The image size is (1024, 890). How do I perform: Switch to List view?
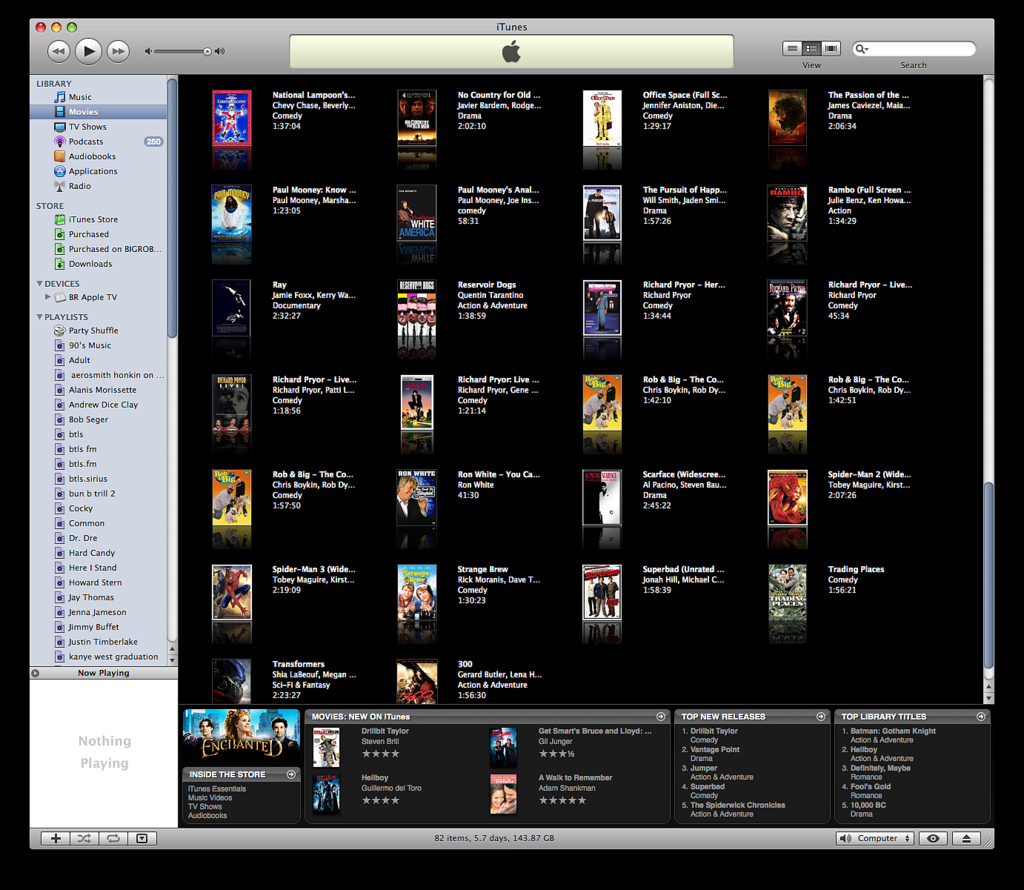(792, 48)
